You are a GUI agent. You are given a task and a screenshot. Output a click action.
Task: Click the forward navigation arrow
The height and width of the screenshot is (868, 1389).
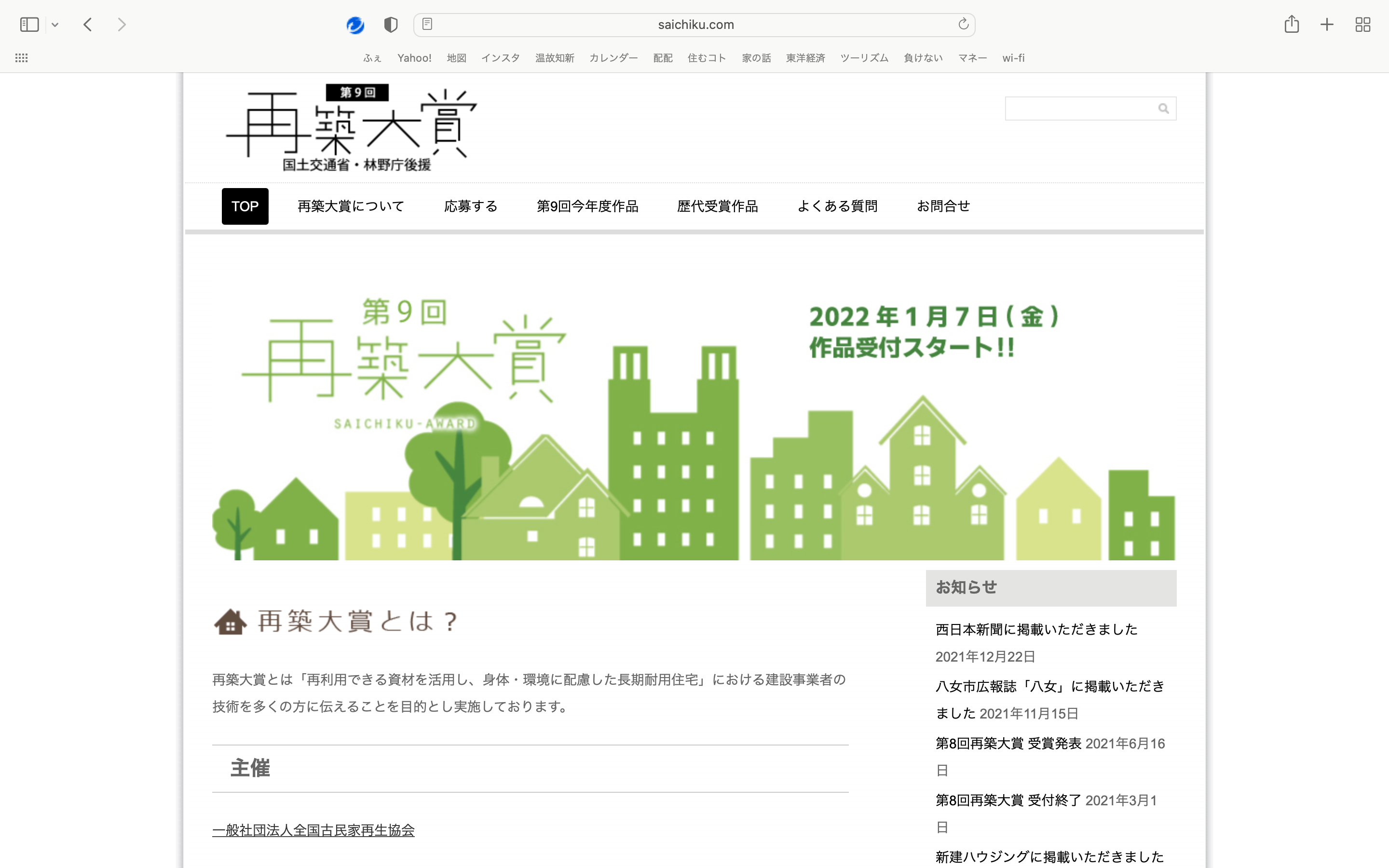click(x=121, y=25)
